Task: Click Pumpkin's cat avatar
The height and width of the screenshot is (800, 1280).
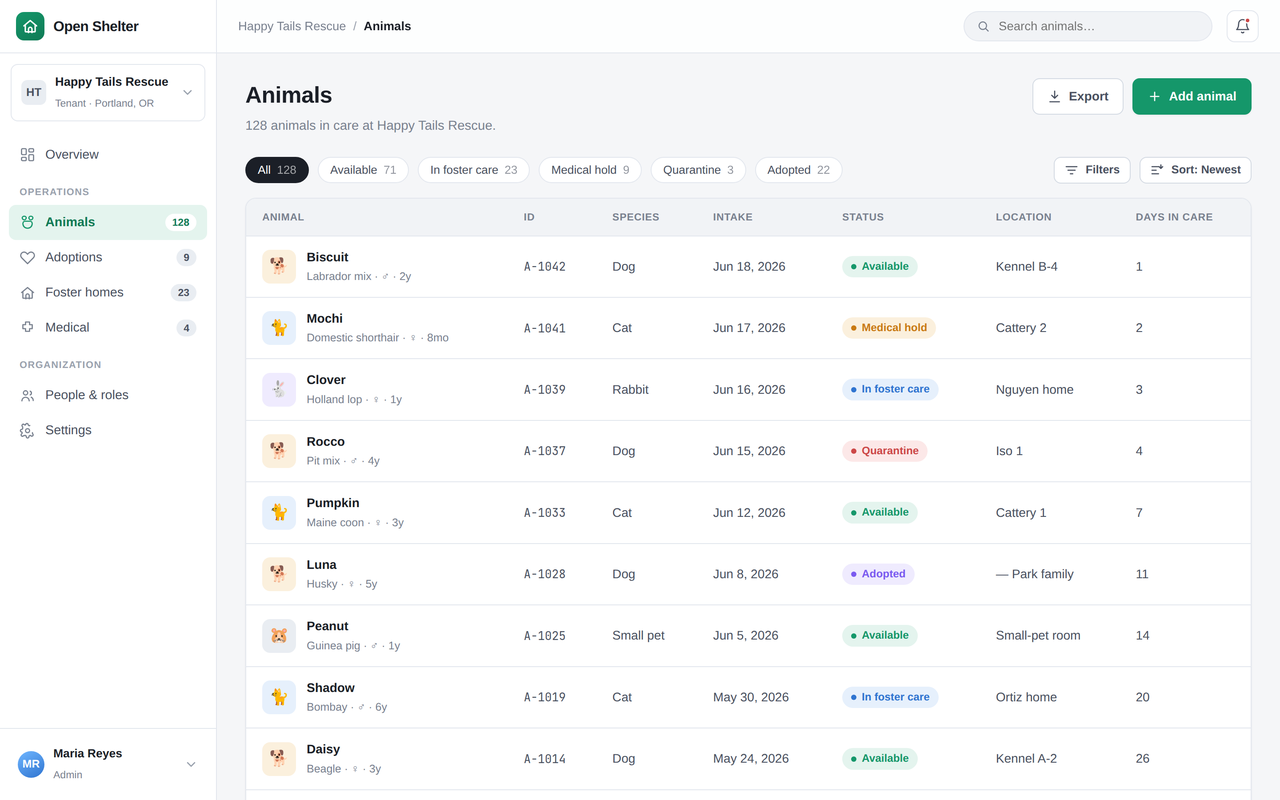Action: coord(279,512)
